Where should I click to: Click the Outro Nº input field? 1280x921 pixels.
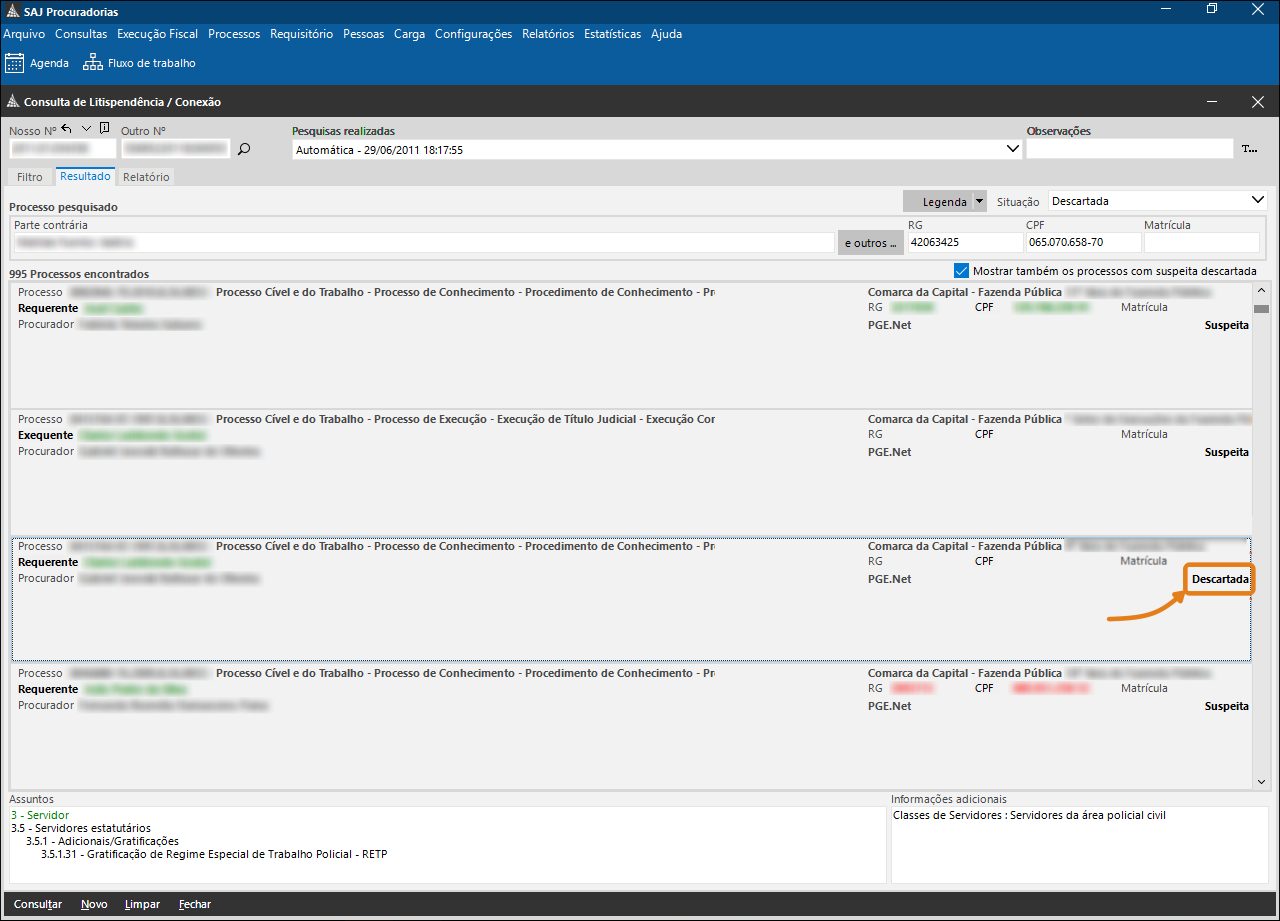pyautogui.click(x=176, y=149)
